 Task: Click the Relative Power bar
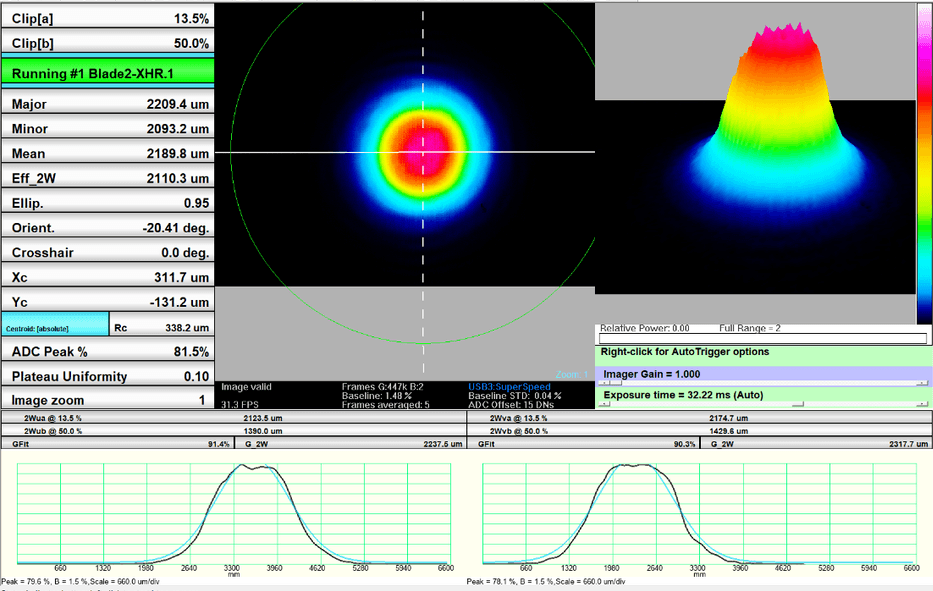click(763, 338)
